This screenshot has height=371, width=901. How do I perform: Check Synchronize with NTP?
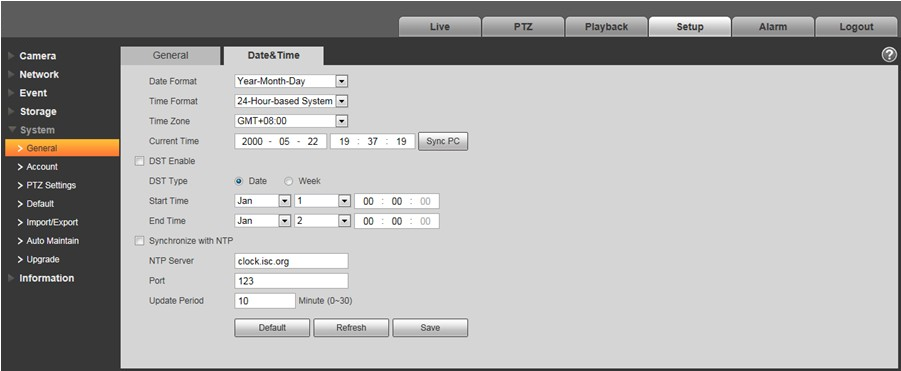(x=139, y=241)
